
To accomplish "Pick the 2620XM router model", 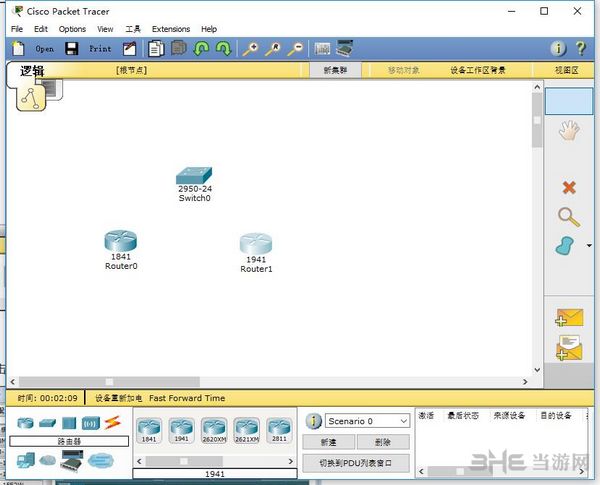I will 214,431.
